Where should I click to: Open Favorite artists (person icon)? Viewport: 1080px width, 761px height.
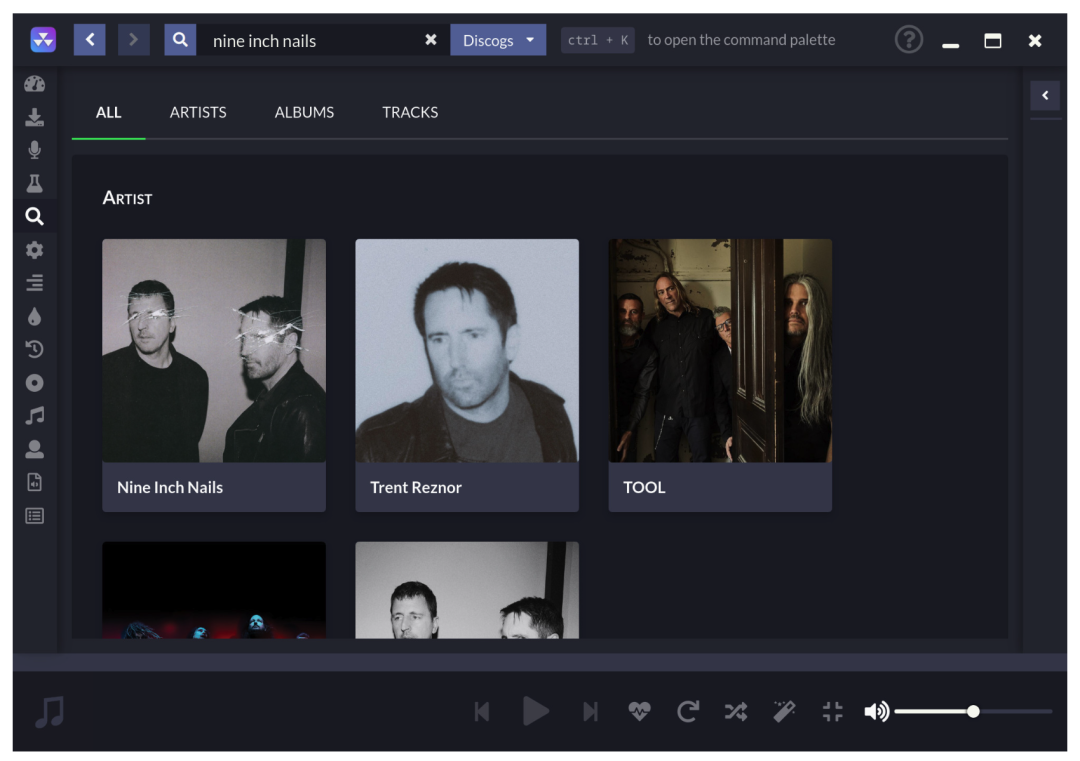tap(34, 449)
